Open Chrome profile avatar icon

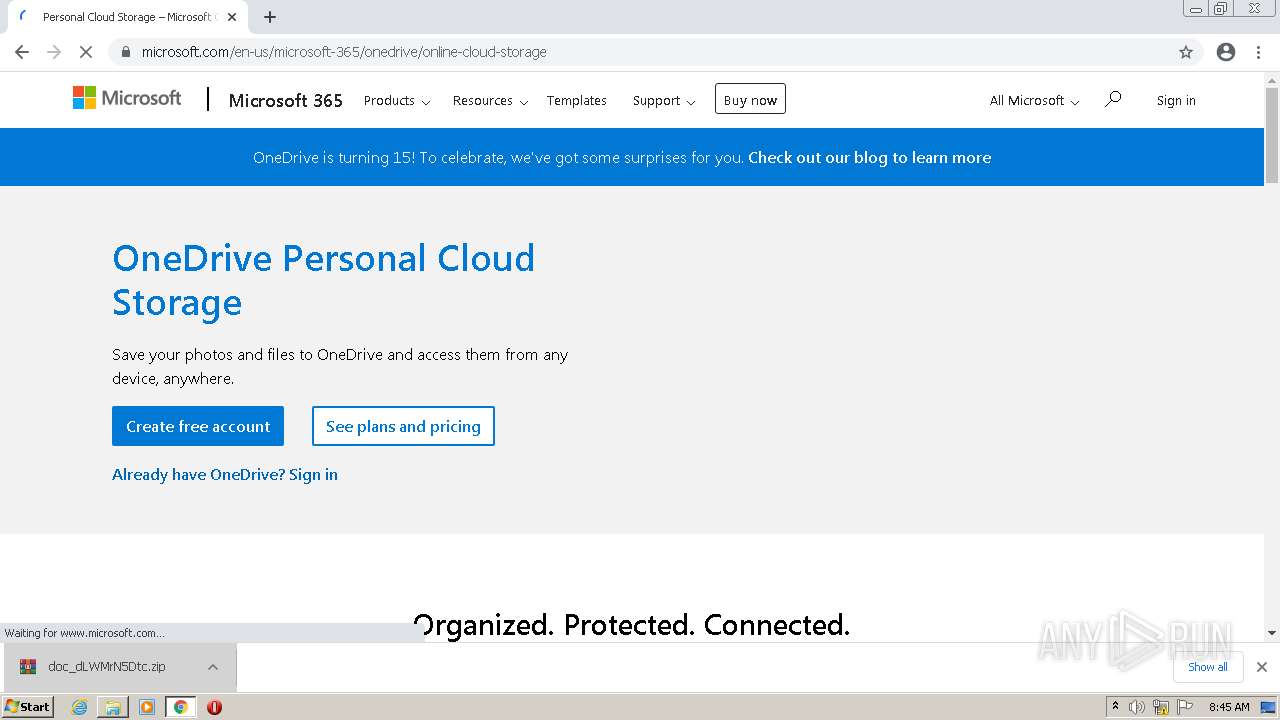coord(1226,52)
